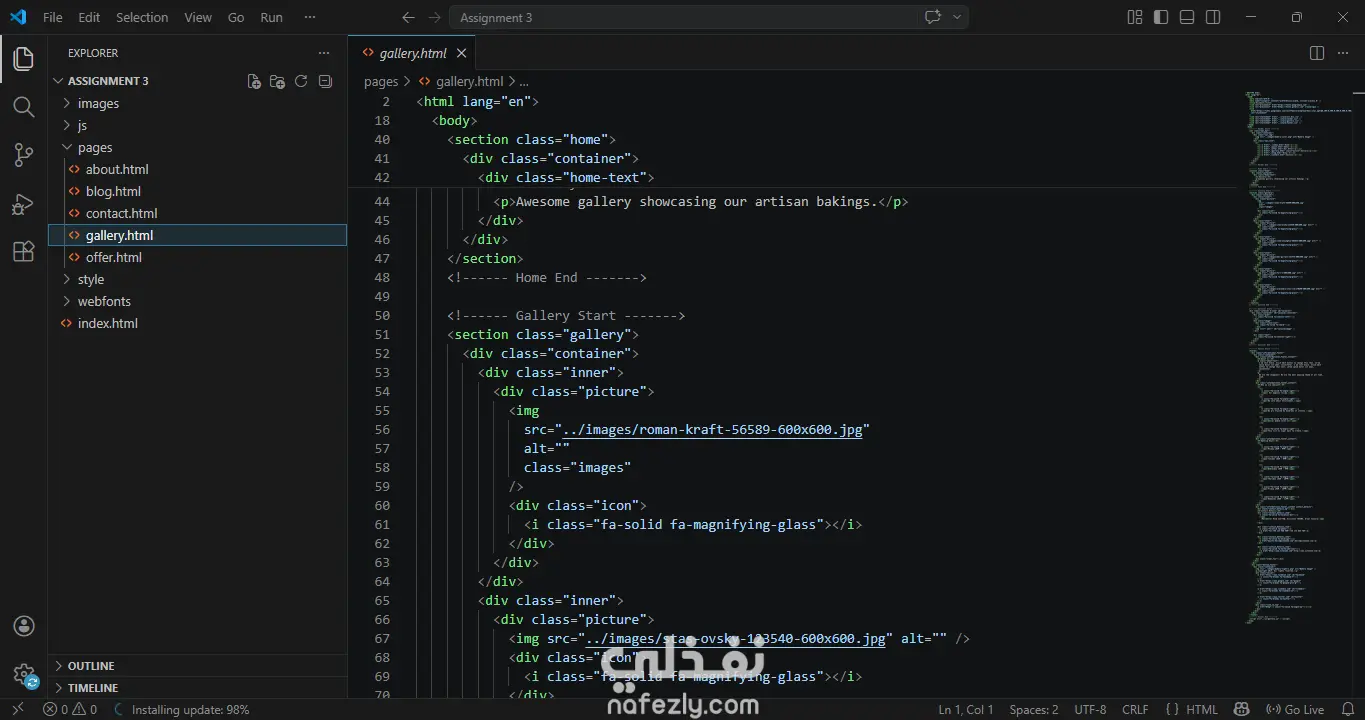Open the File menu
This screenshot has height=720, width=1365.
53,17
